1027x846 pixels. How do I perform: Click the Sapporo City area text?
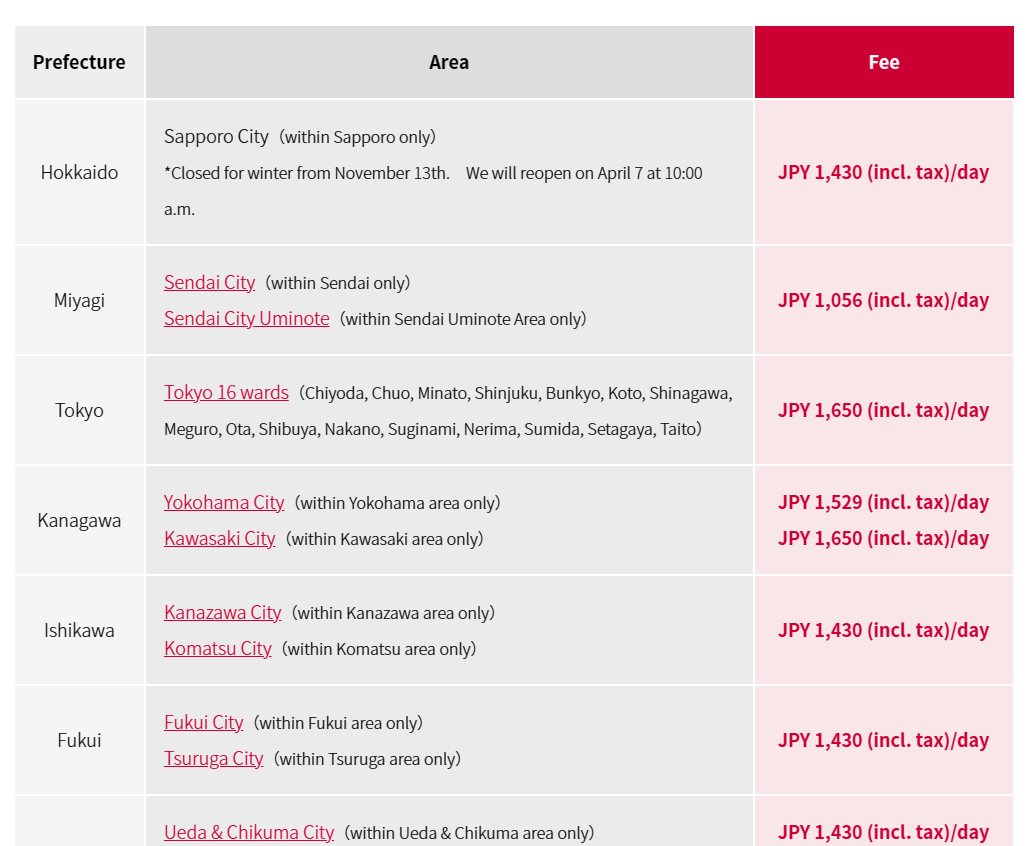[216, 136]
